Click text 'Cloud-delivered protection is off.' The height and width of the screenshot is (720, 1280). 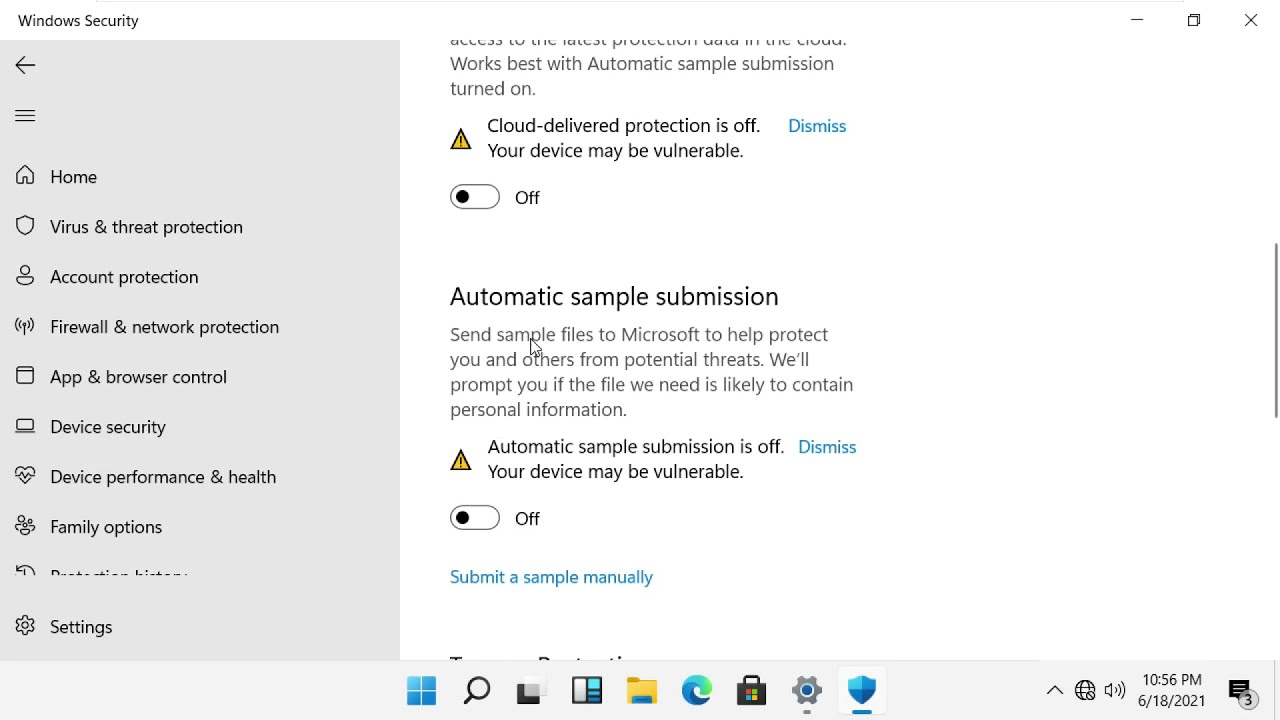623,126
